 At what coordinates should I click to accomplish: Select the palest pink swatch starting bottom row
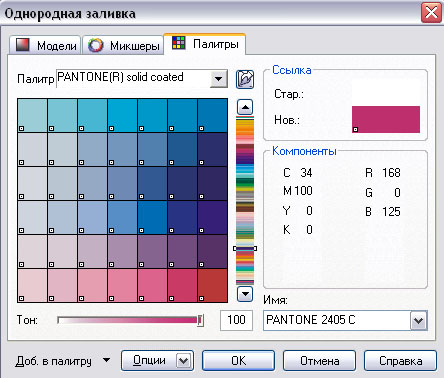[x=32, y=286]
